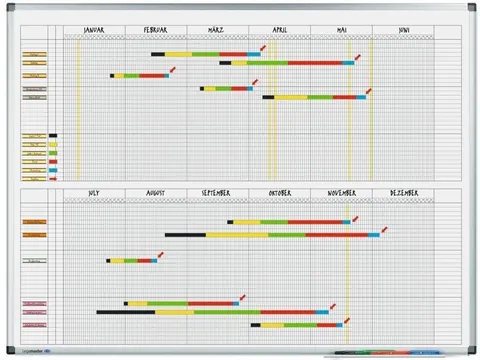Click the JULY month header
Screen dimensions: 480x360
[x=94, y=193]
